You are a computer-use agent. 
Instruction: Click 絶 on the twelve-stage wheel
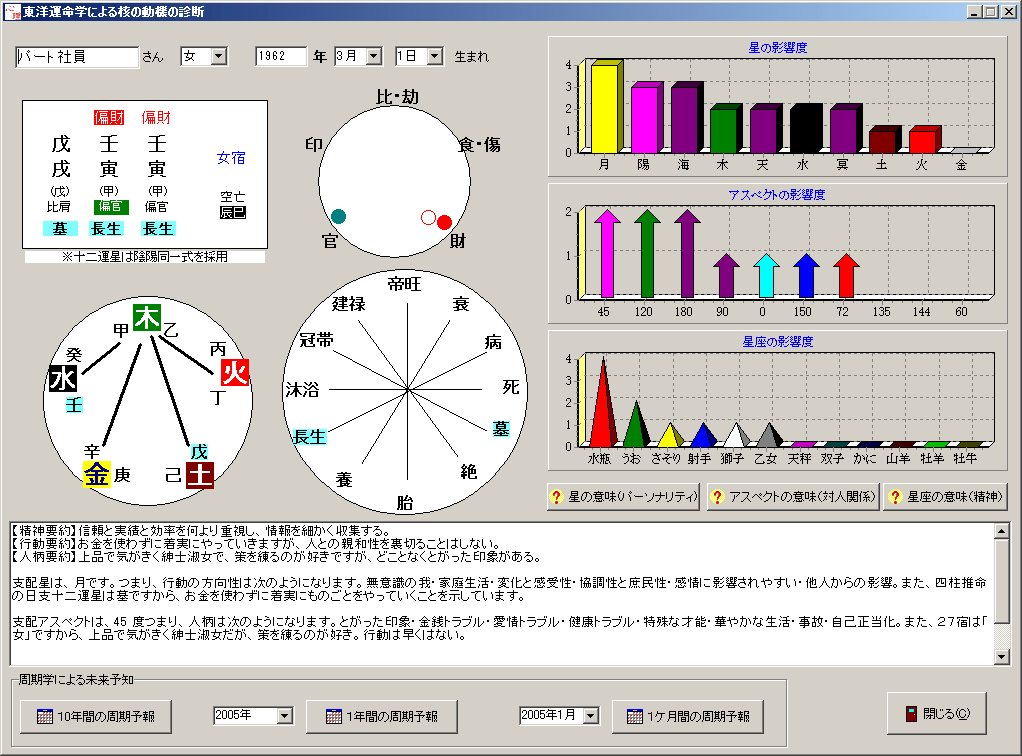tap(468, 471)
